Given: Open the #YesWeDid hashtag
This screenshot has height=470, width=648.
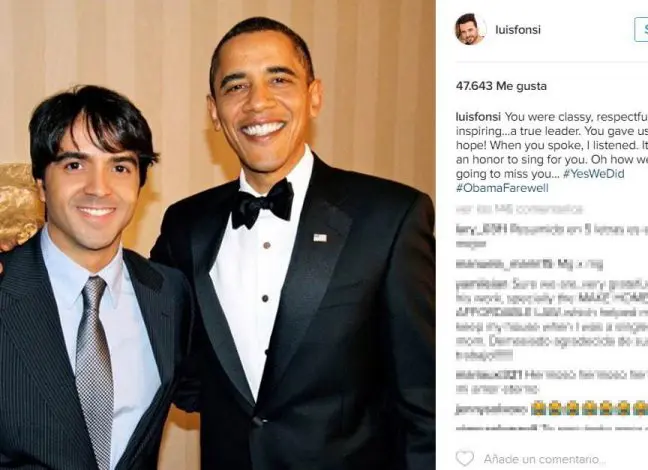Looking at the screenshot, I should [x=593, y=174].
